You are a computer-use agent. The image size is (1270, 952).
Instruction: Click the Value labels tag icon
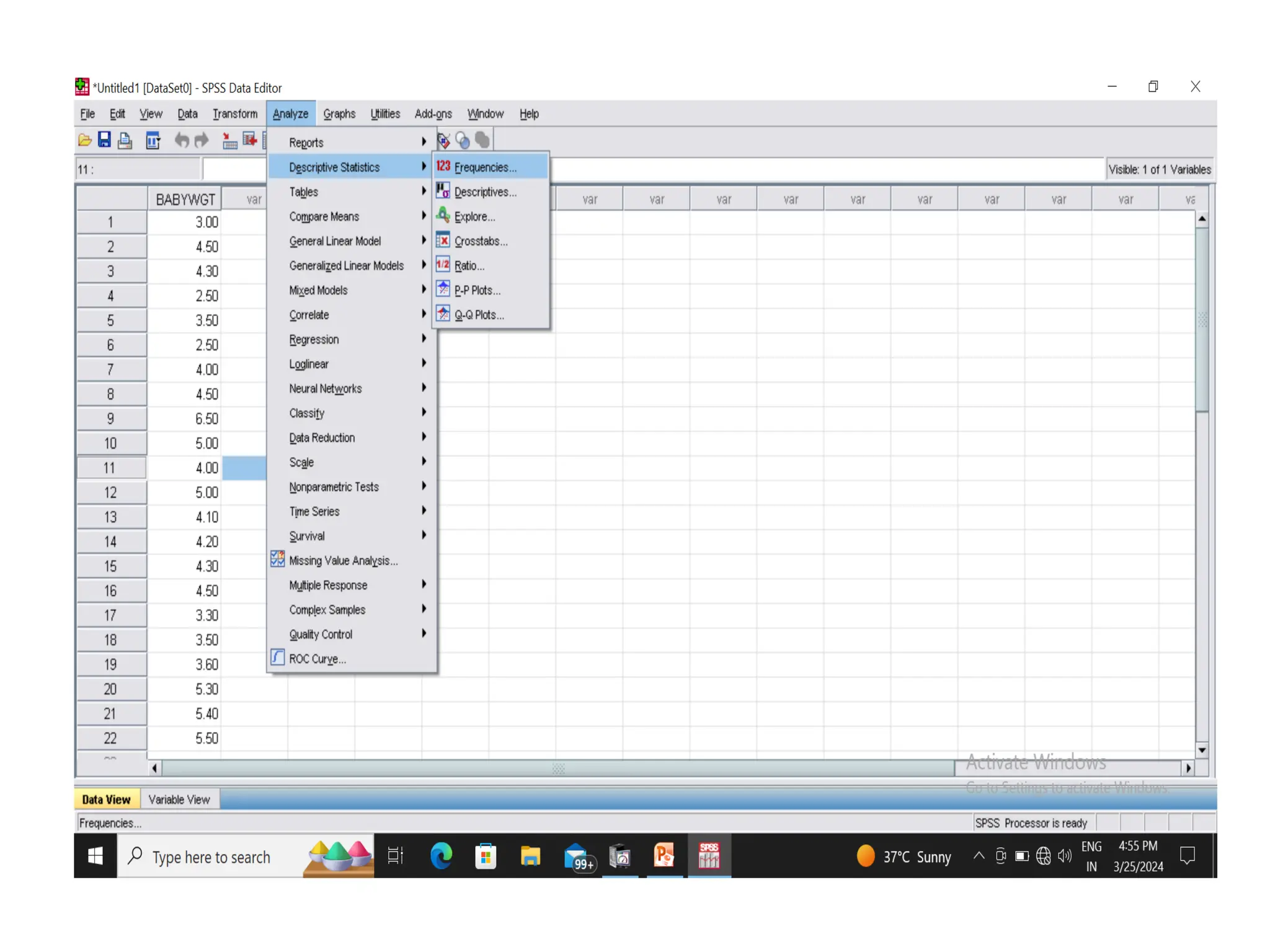coord(444,141)
